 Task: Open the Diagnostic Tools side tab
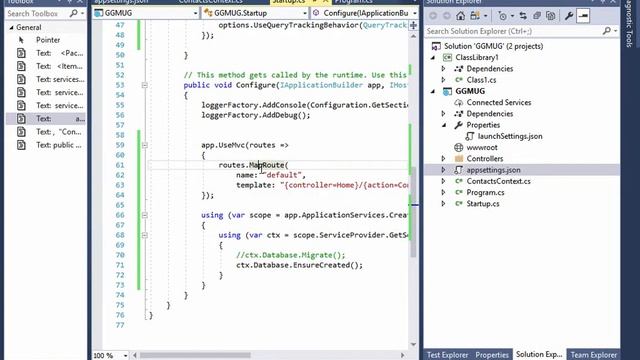click(629, 24)
